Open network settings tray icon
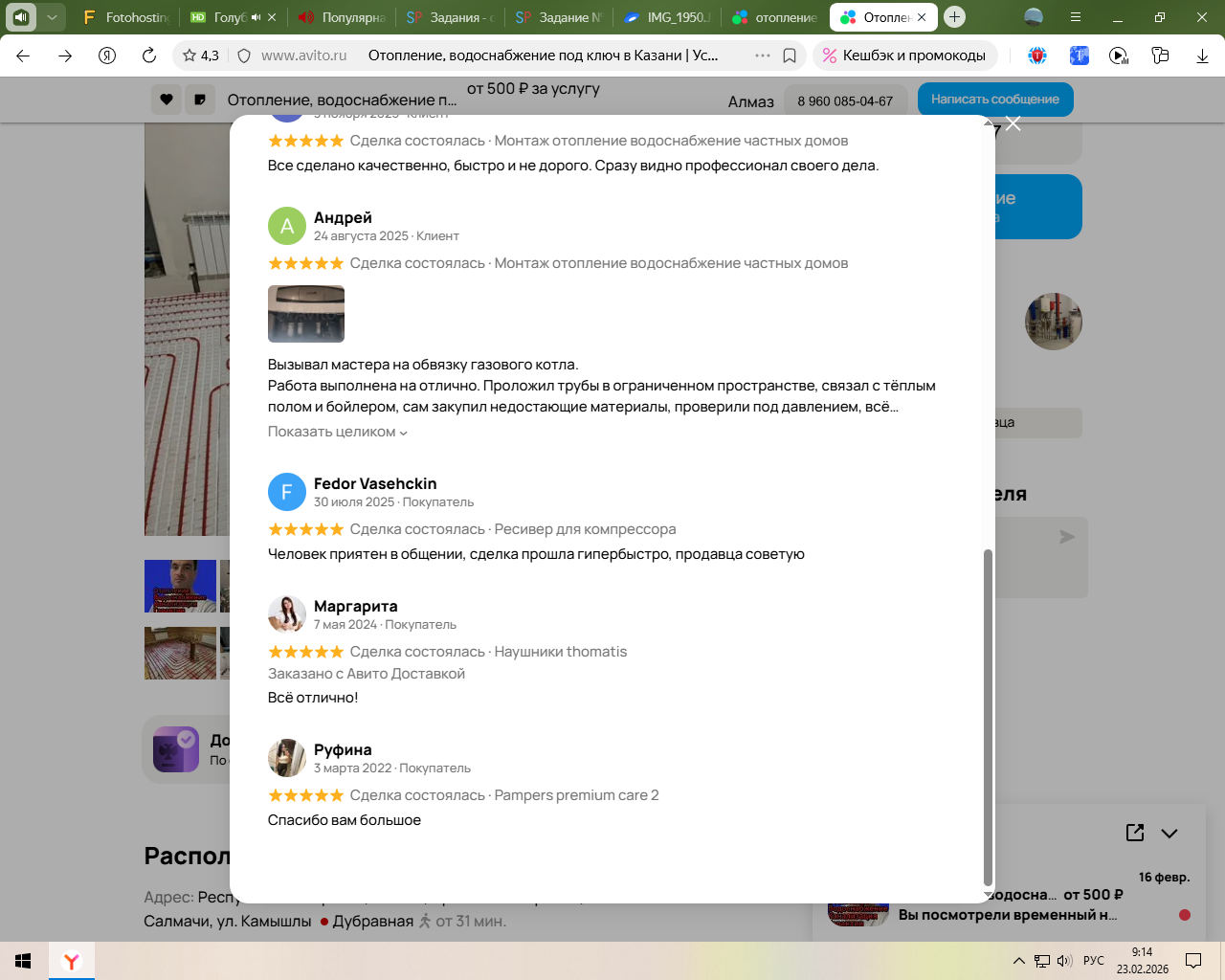The image size is (1225, 980). click(1042, 961)
